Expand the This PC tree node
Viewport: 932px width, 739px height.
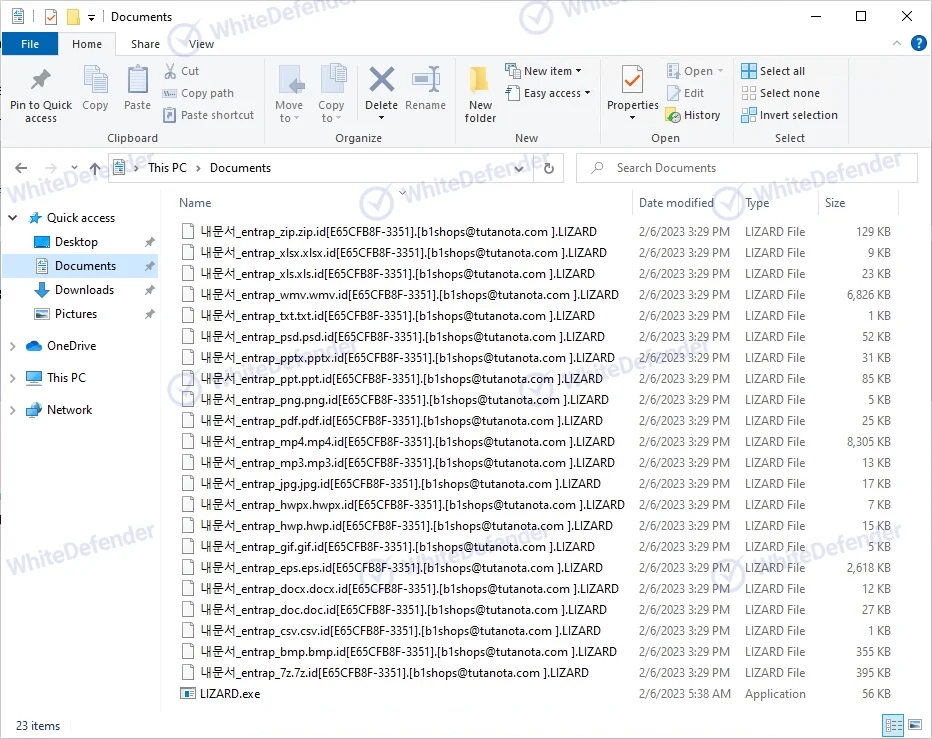tap(13, 378)
